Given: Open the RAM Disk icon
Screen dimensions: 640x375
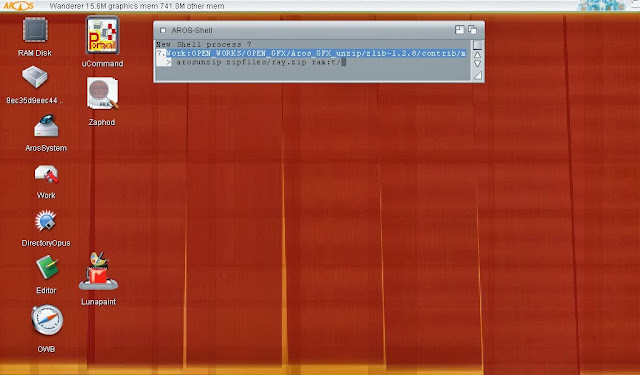Looking at the screenshot, I should (35, 30).
